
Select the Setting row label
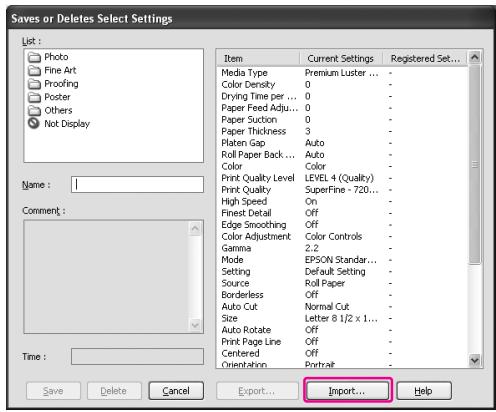[236, 271]
